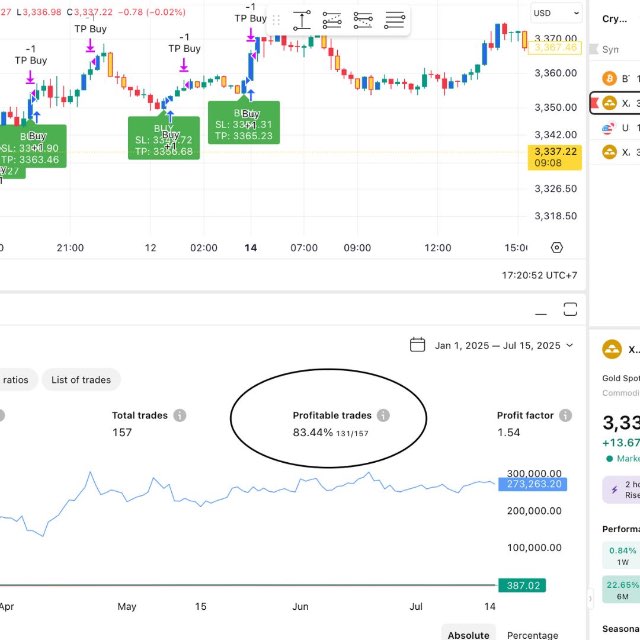Click the 'Profit factor' value 1.54
Viewport: 640px width, 640px height.
[x=509, y=432]
